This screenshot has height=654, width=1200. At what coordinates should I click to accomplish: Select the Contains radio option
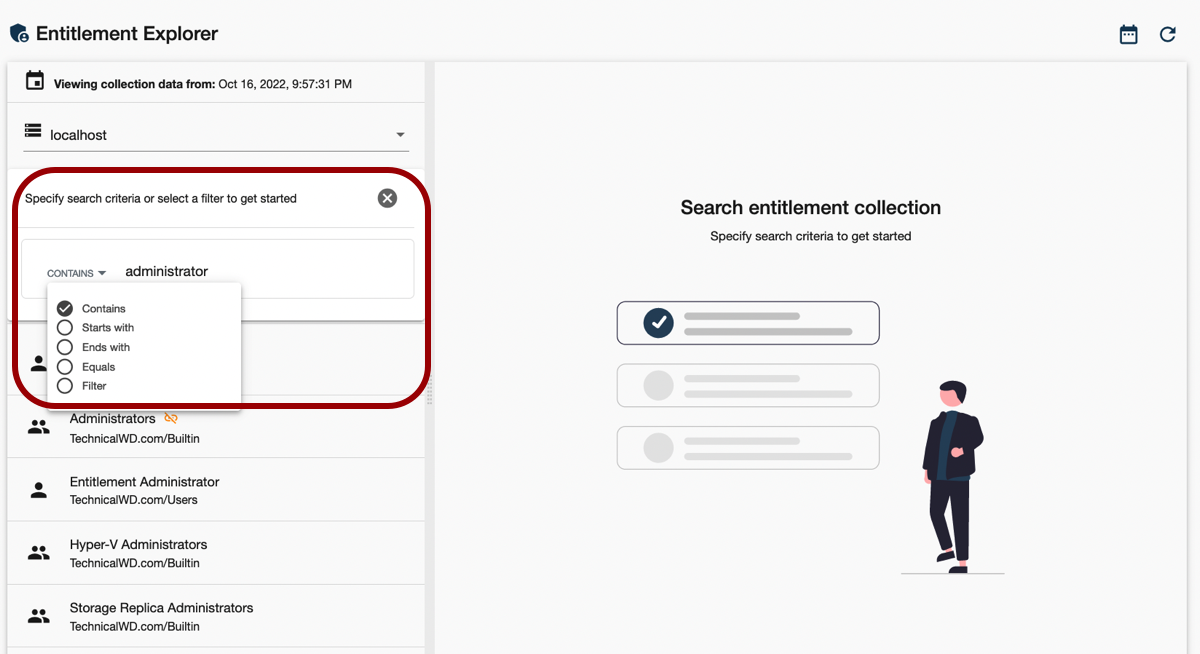click(x=65, y=308)
